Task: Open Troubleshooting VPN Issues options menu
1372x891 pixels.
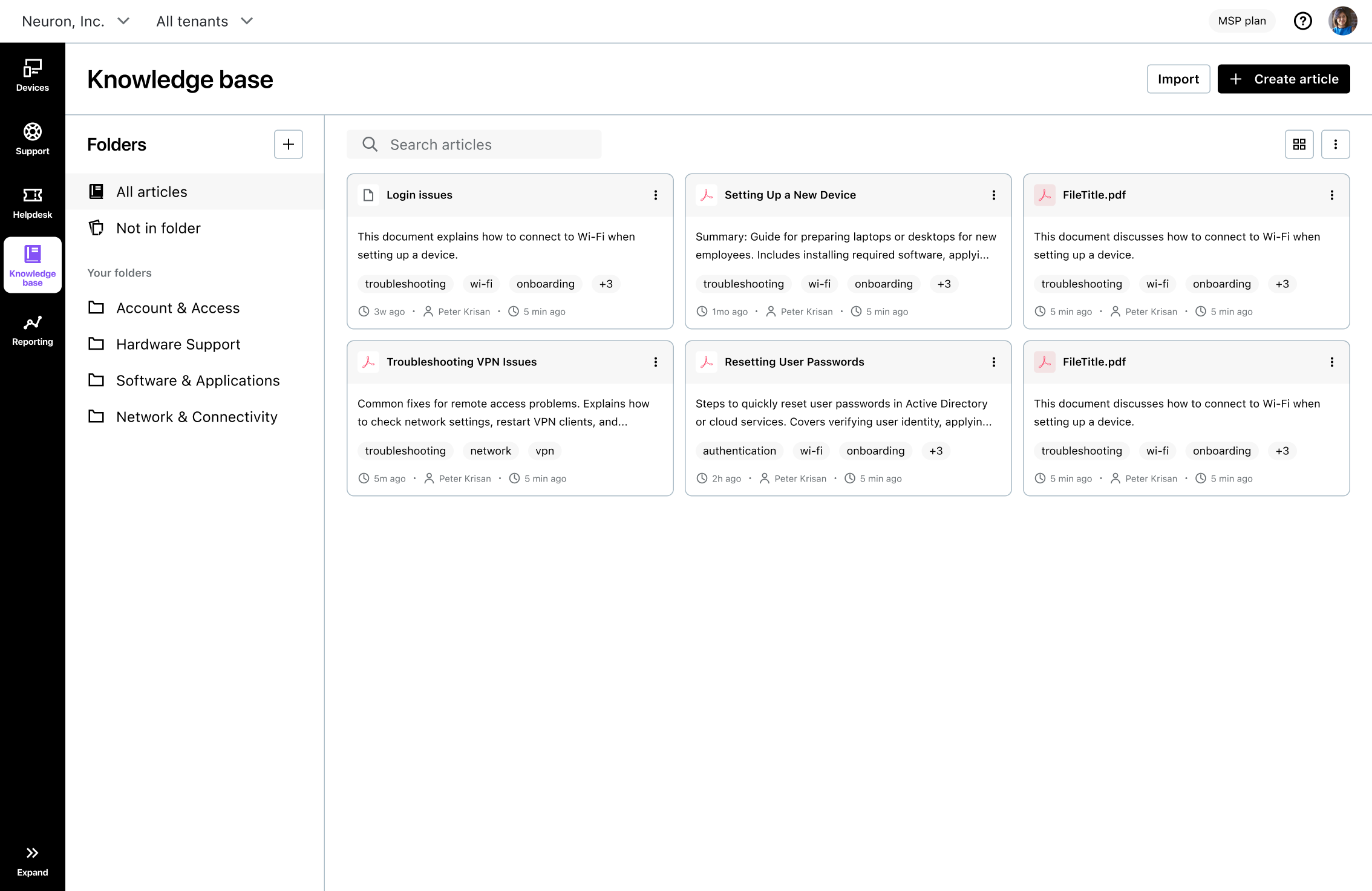Action: [655, 362]
